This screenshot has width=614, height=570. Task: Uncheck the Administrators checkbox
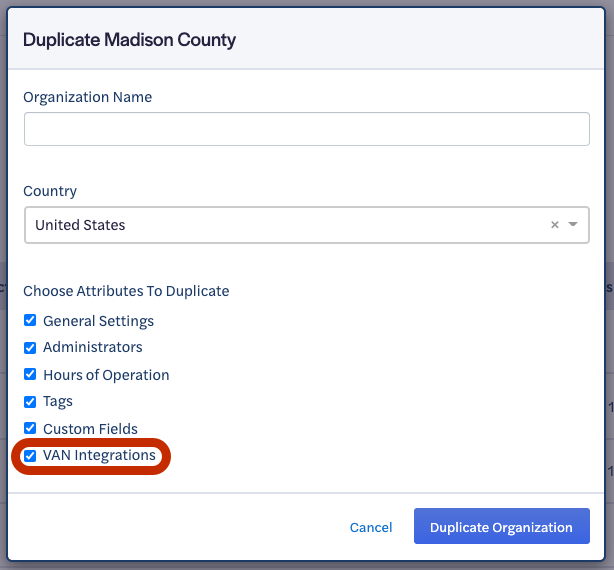30,347
